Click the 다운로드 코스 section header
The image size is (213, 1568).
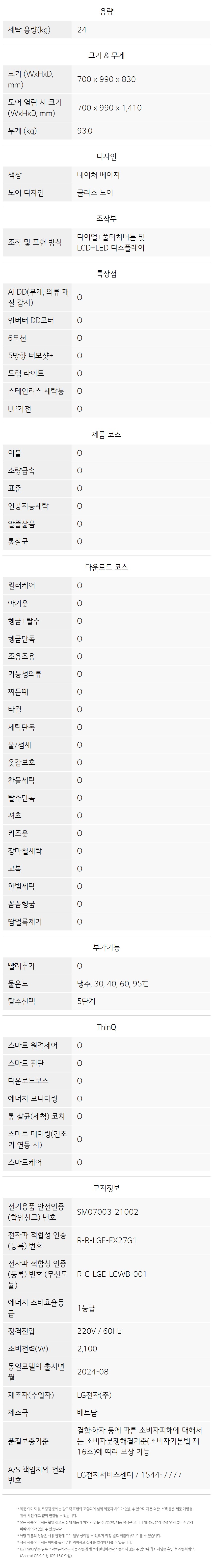106,567
